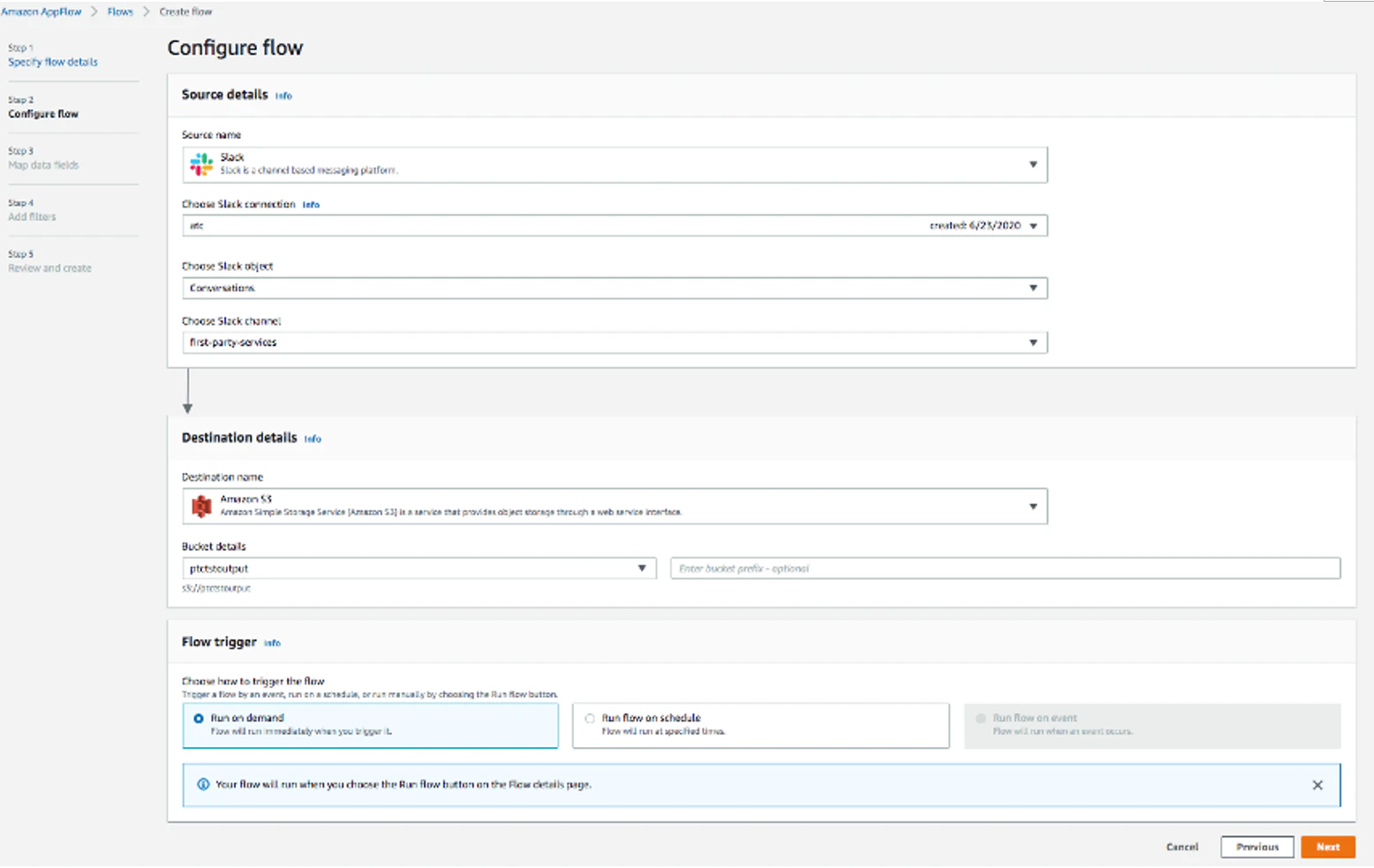This screenshot has height=868, width=1374.
Task: Go to Step 1 Specify flow details
Action: click(53, 62)
